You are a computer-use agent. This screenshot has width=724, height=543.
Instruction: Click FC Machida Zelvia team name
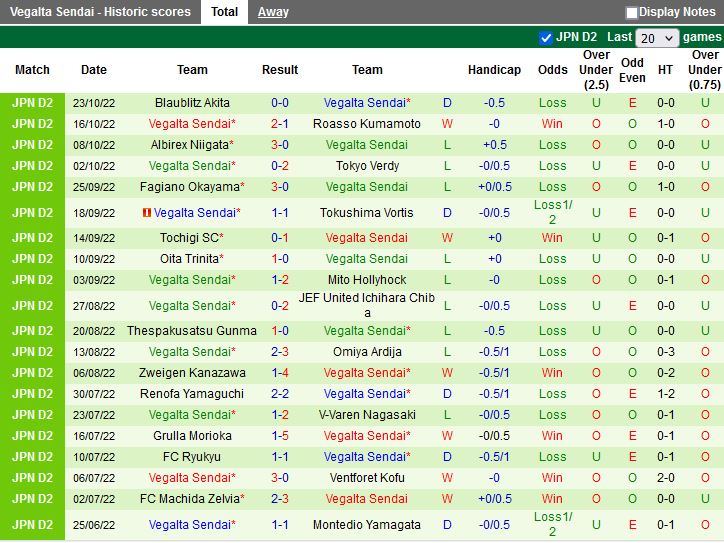click(192, 499)
